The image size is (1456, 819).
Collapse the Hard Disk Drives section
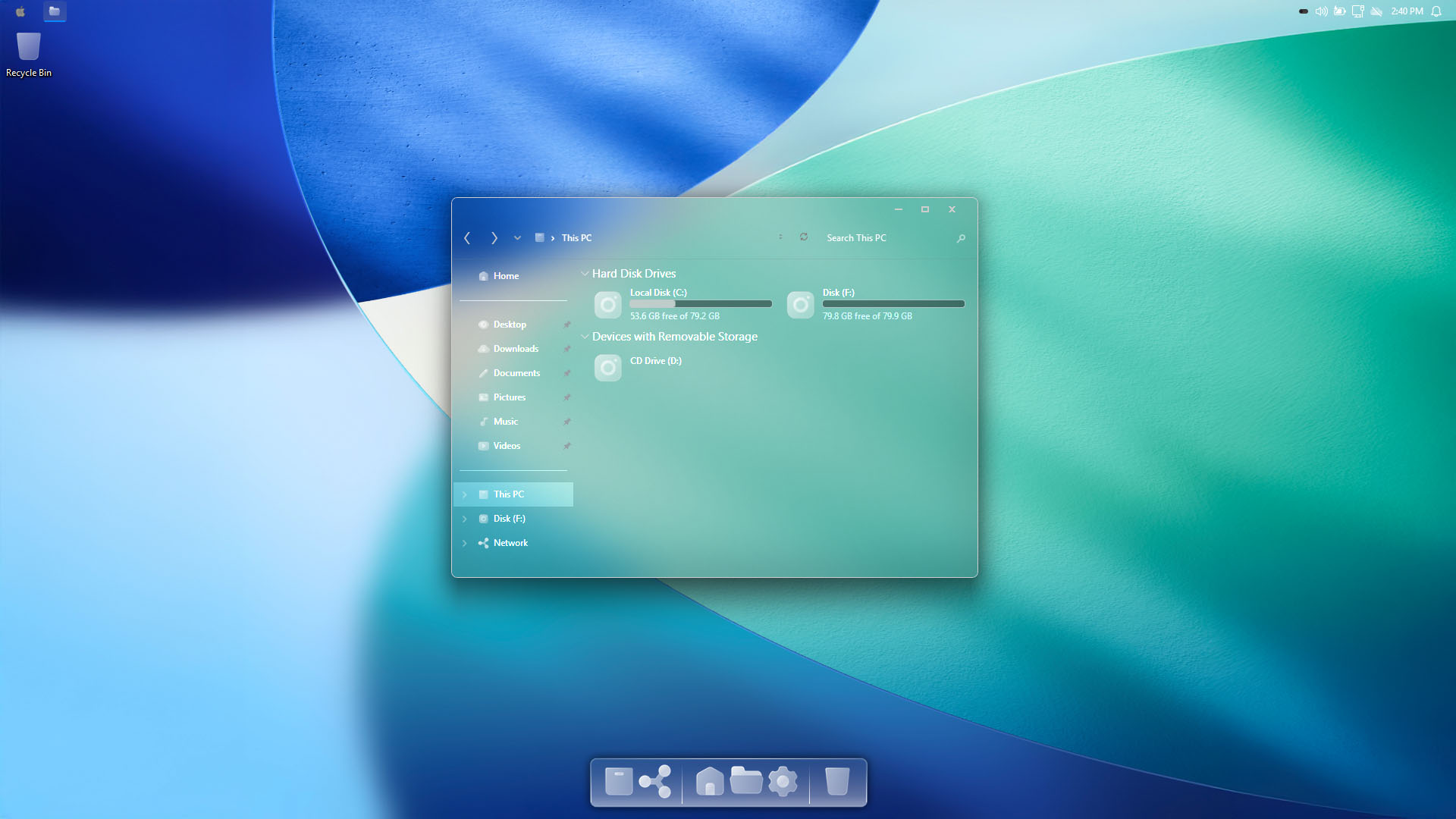click(x=585, y=274)
